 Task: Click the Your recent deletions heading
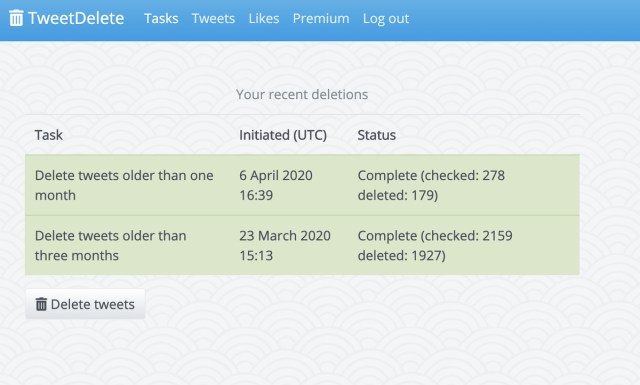302,94
